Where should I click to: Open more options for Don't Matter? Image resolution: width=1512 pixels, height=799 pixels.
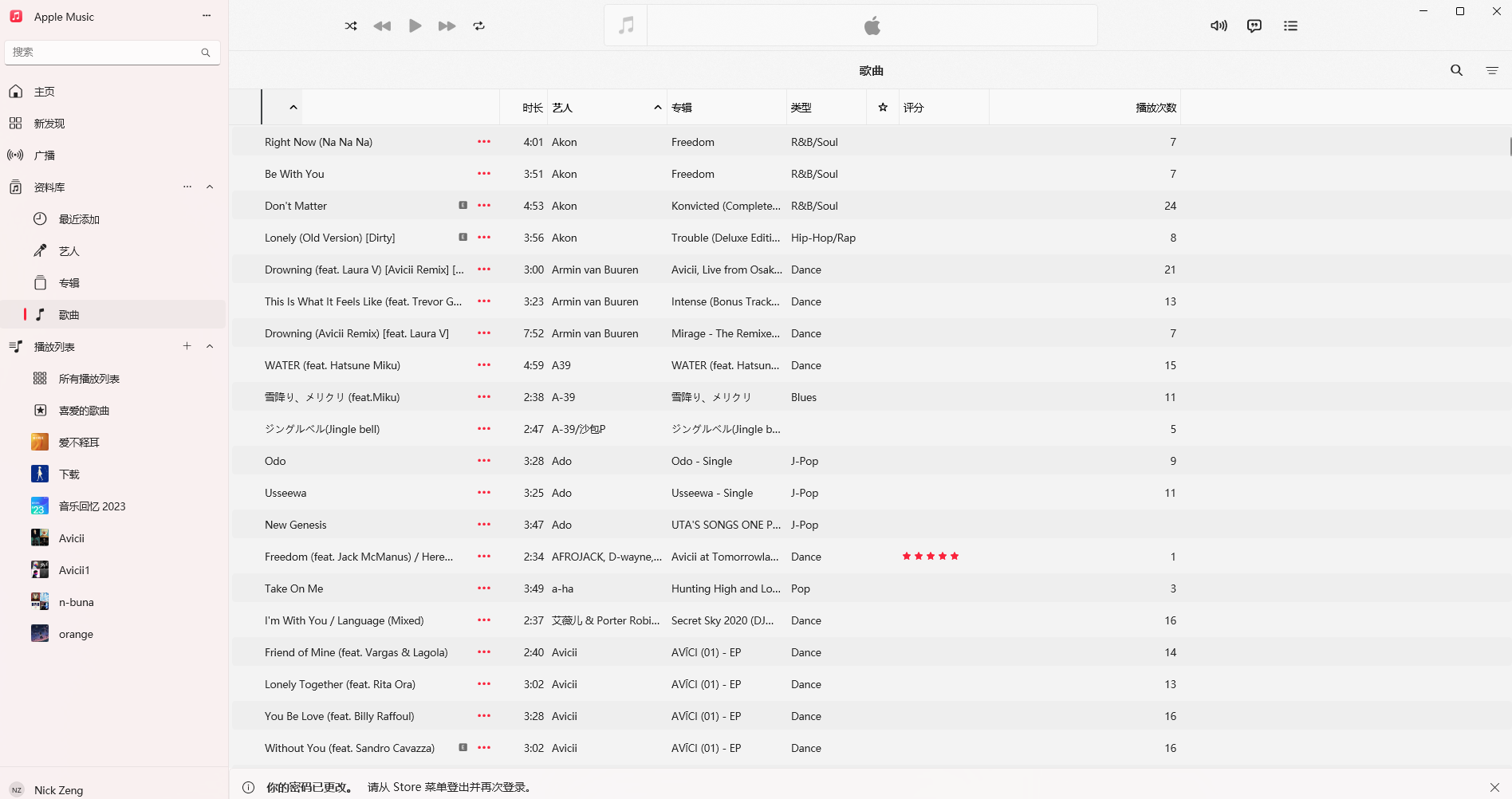(x=484, y=206)
